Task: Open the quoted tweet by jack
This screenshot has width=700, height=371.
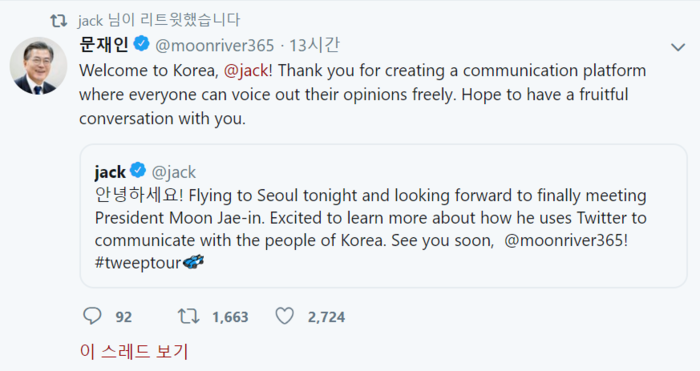Action: click(383, 216)
